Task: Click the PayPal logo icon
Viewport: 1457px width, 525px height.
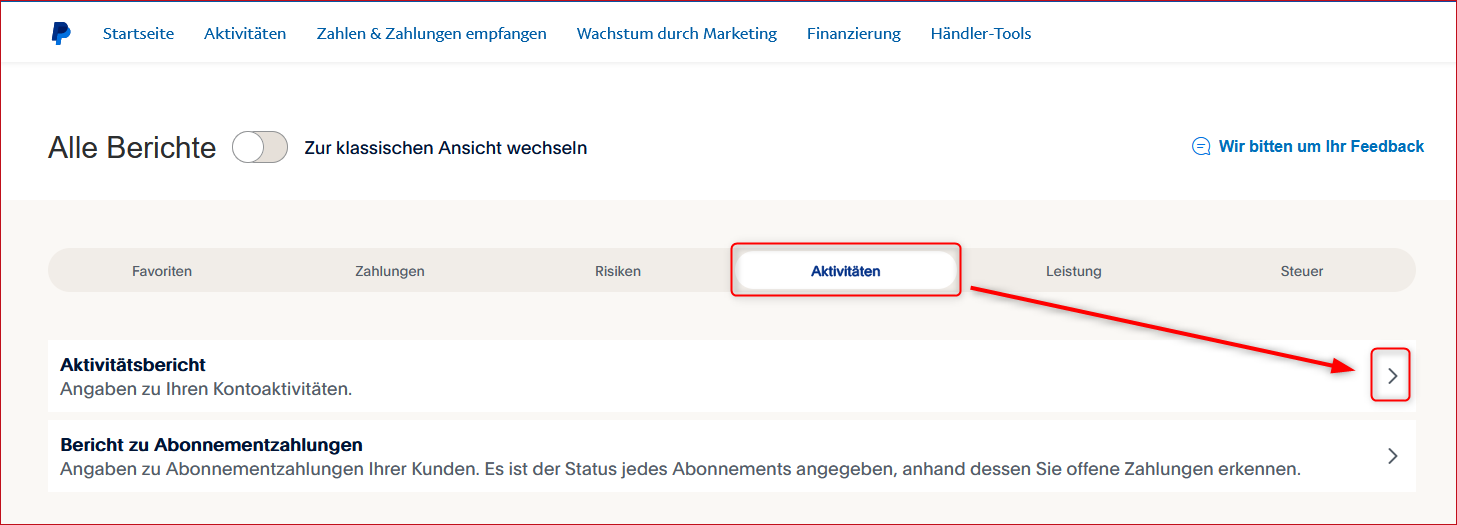Action: pos(61,34)
